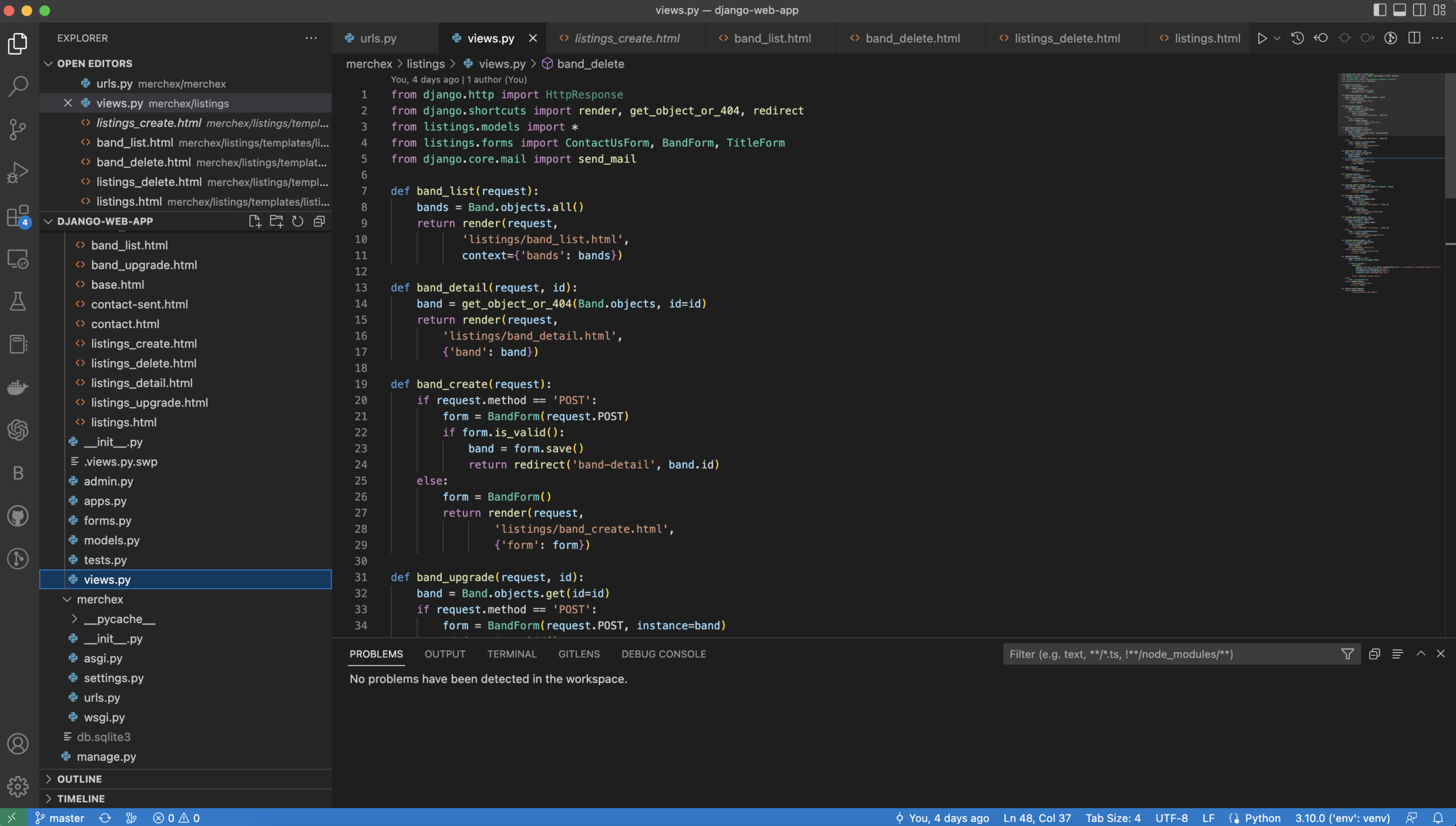
Task: Click Ln 48, Col 37 indicator
Action: pos(1037,817)
